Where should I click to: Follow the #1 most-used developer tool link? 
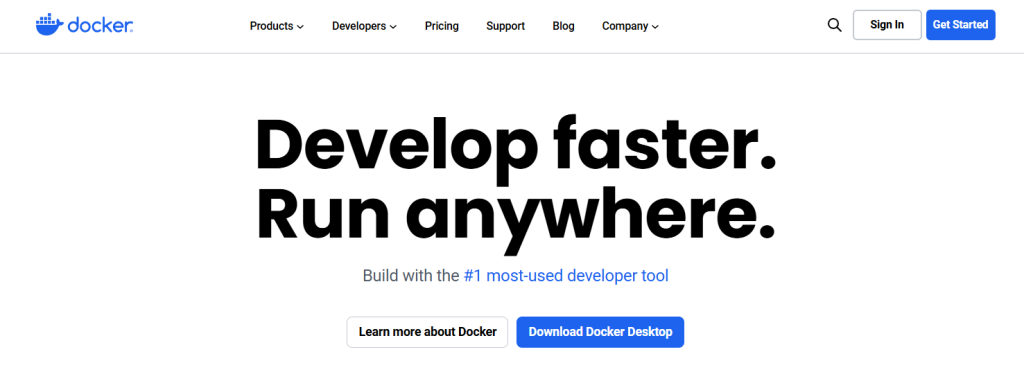[x=566, y=275]
